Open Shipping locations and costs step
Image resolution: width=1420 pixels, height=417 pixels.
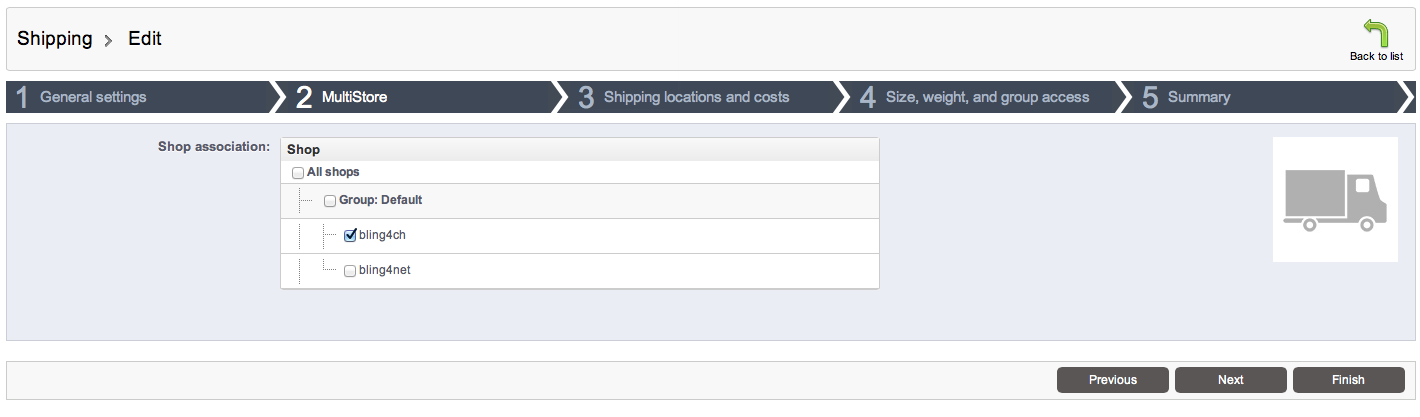[696, 97]
